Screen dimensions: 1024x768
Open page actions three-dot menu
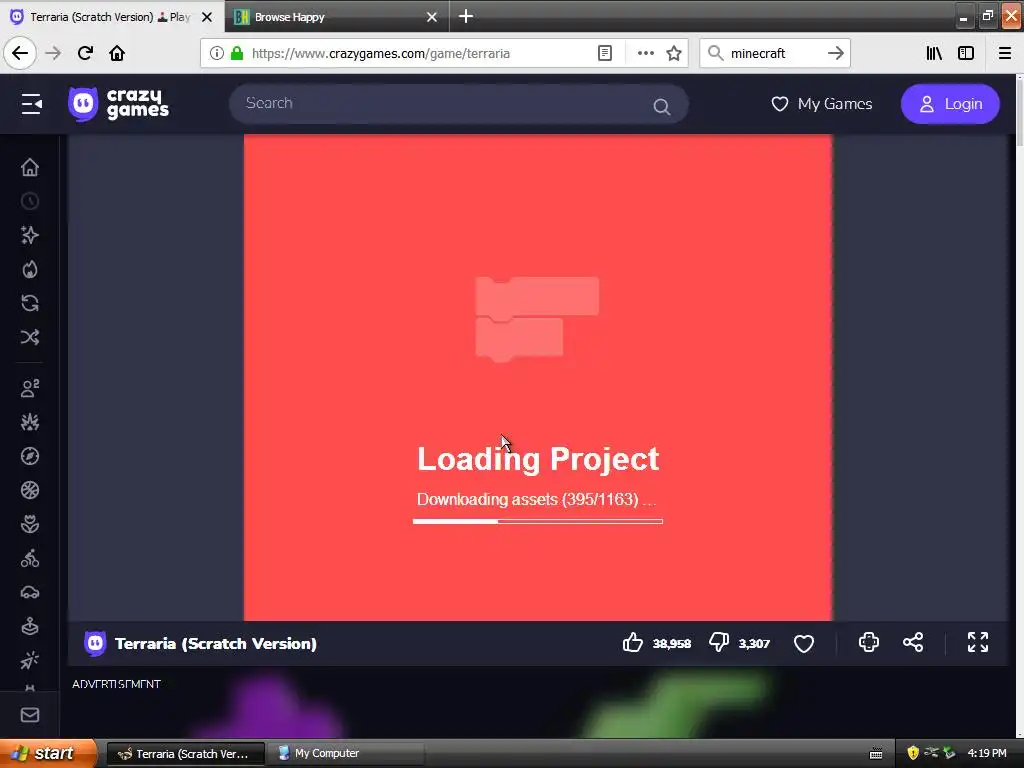pos(645,53)
